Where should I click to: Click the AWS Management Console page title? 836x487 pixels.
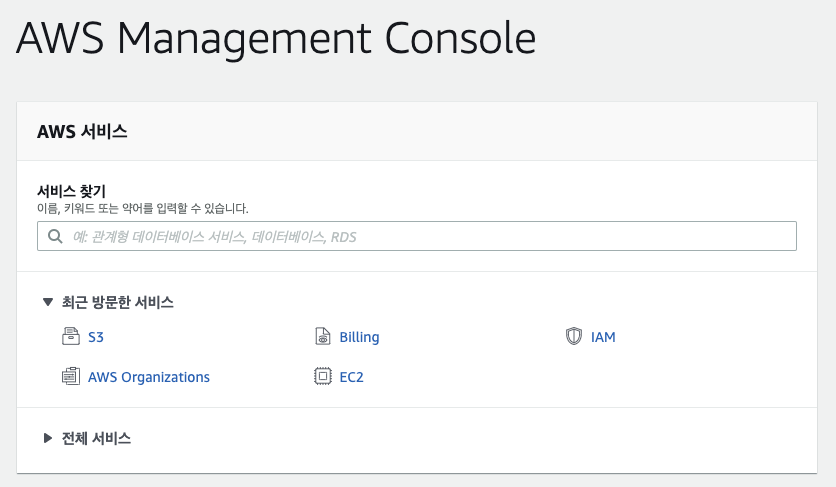point(276,38)
